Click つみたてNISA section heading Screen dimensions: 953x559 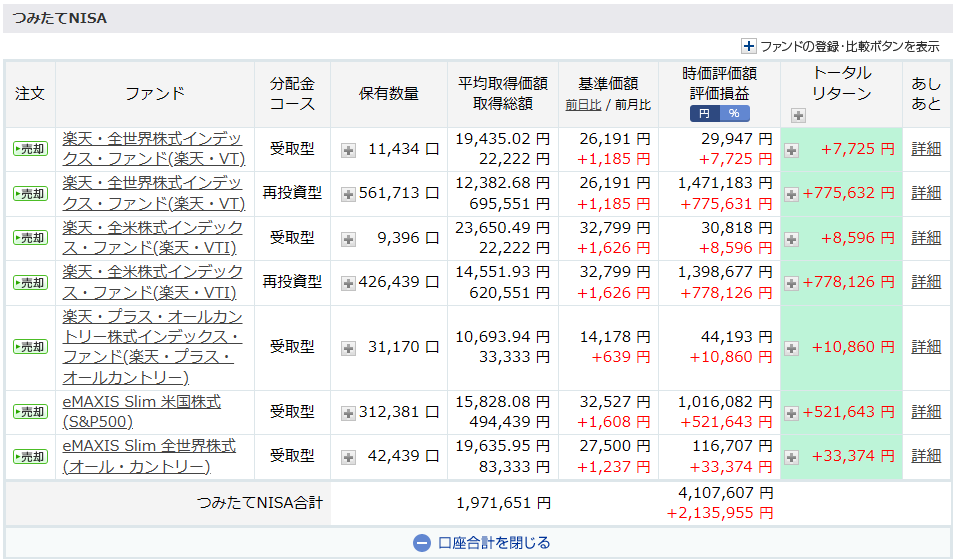(x=60, y=18)
